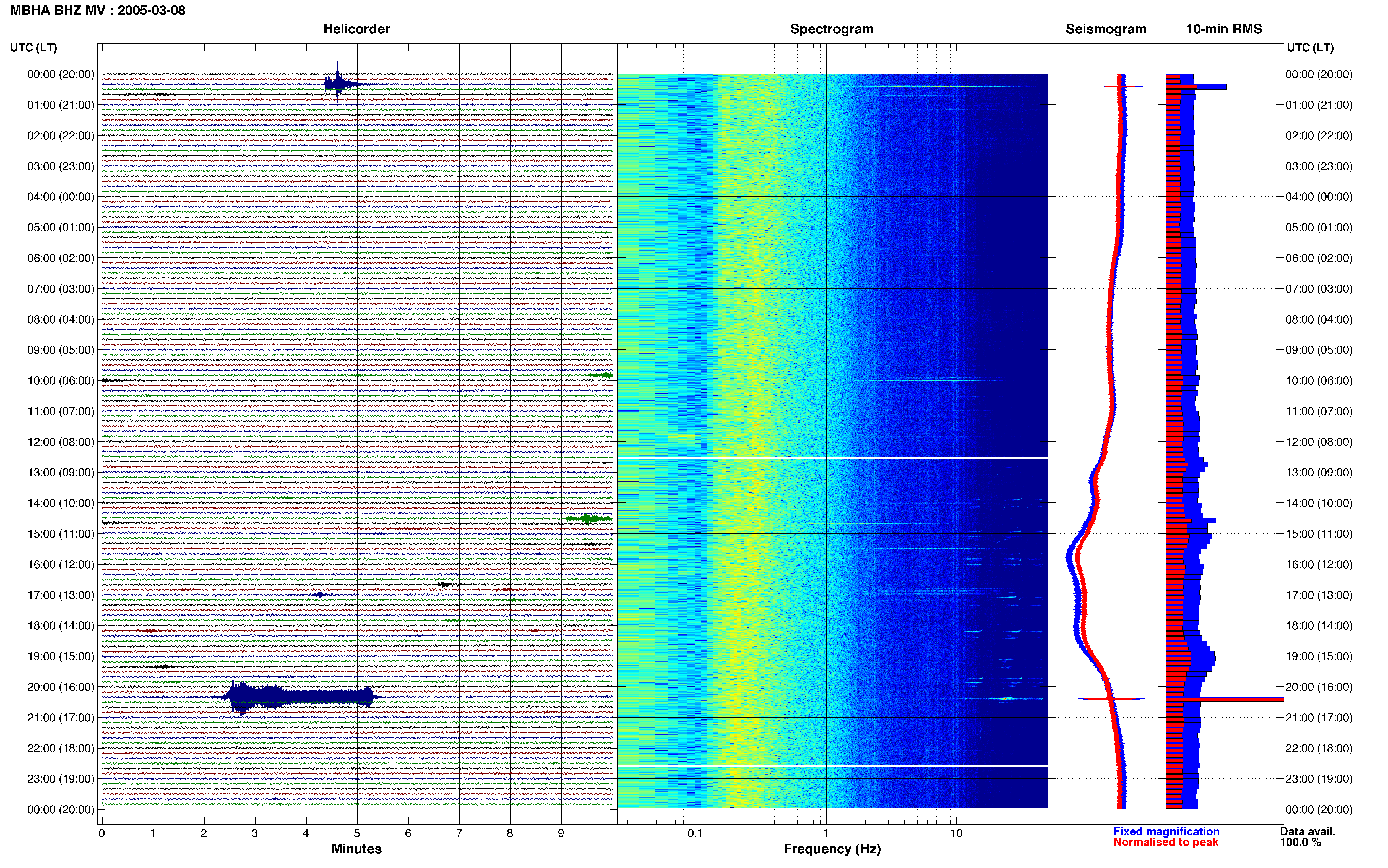The height and width of the screenshot is (868, 1388).
Task: Click left time label '13:00 (09:00)'
Action: pos(61,473)
